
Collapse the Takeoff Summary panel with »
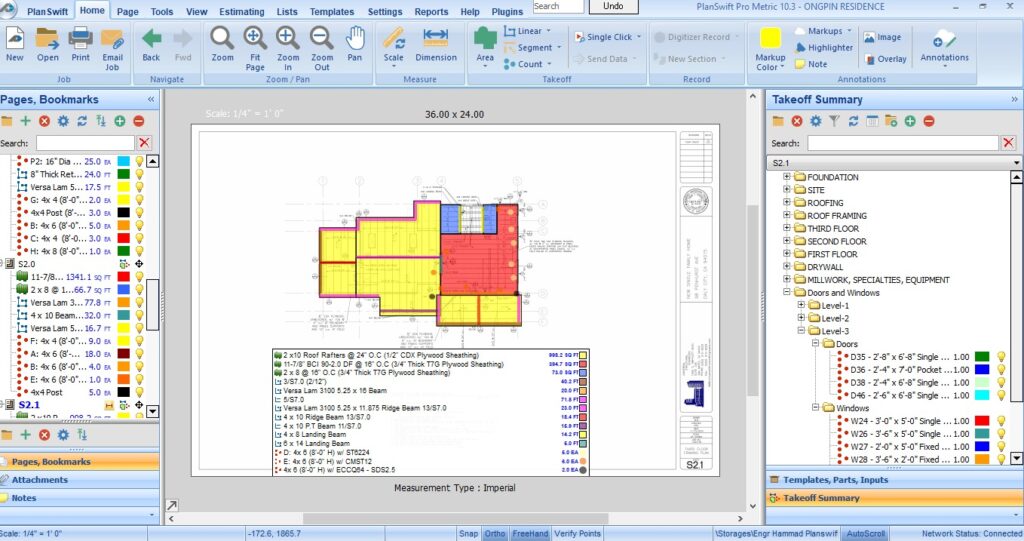[1014, 99]
